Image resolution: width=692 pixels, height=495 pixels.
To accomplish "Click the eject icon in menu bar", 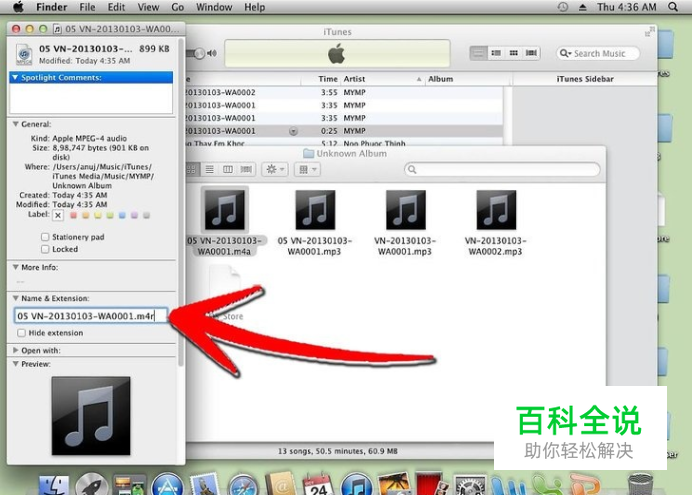I will pos(583,7).
